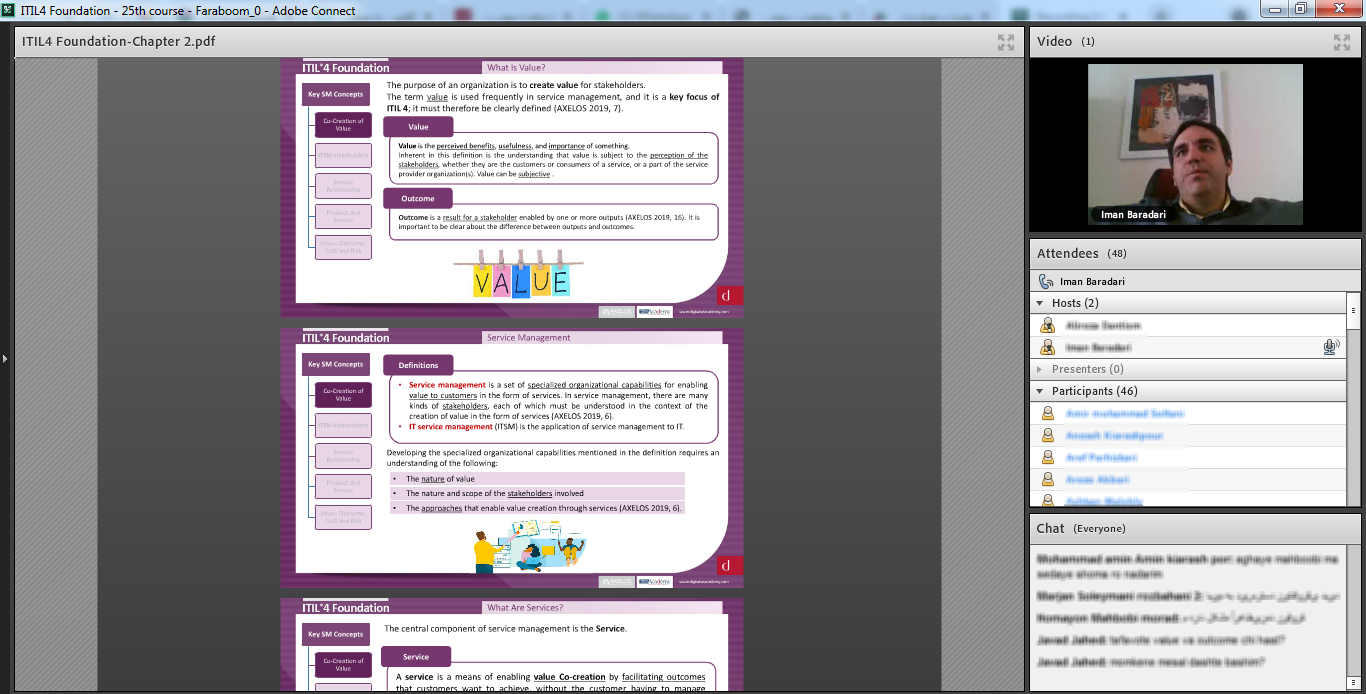The width and height of the screenshot is (1366, 694).
Task: Click the chat message asking about value va outcome
Action: click(x=1160, y=640)
